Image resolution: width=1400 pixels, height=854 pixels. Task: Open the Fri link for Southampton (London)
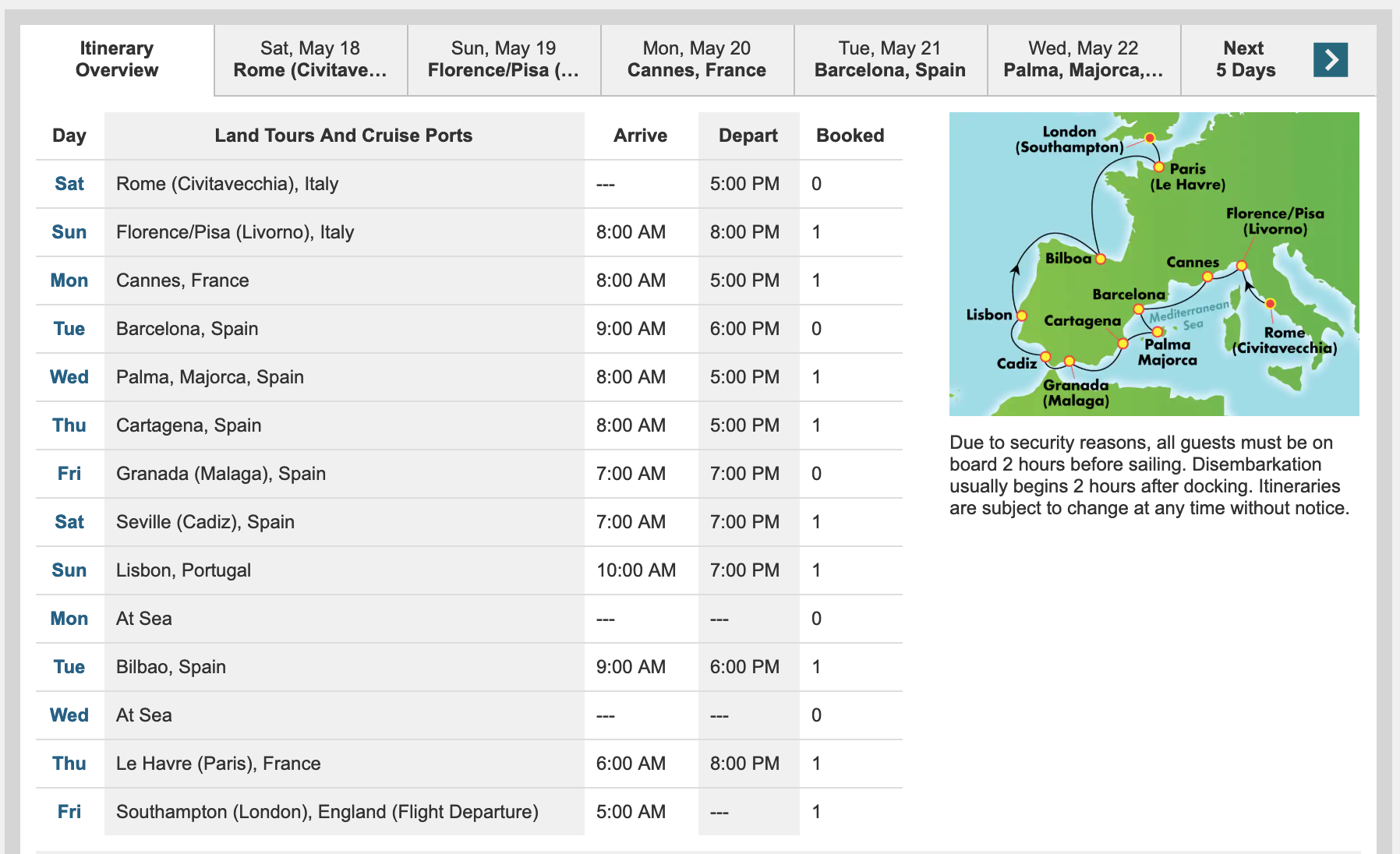click(69, 812)
